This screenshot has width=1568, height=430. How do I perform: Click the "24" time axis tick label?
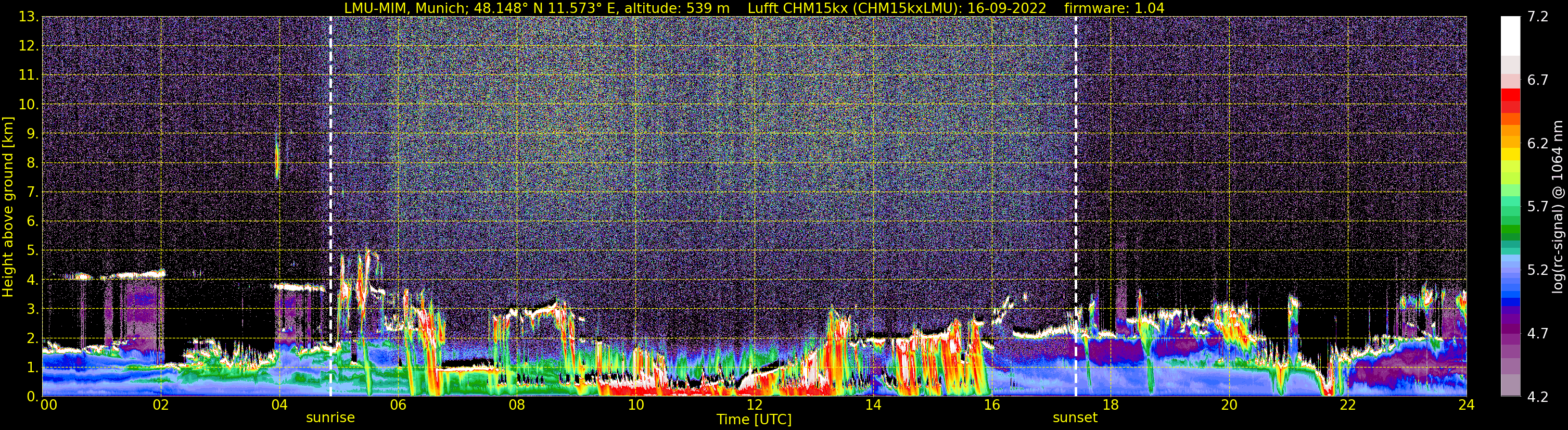click(x=1467, y=405)
